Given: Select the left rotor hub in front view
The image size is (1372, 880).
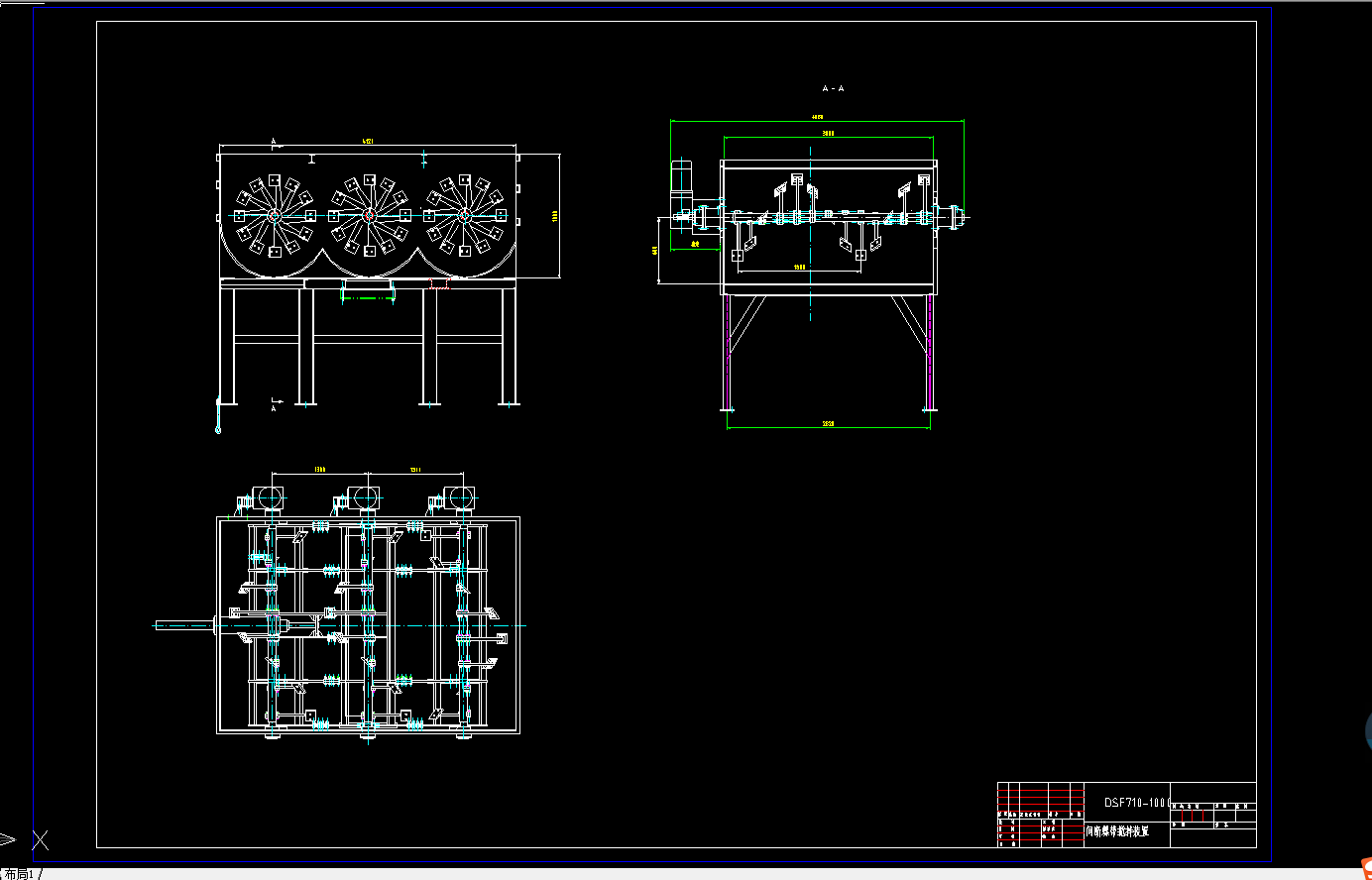Looking at the screenshot, I should (x=273, y=216).
